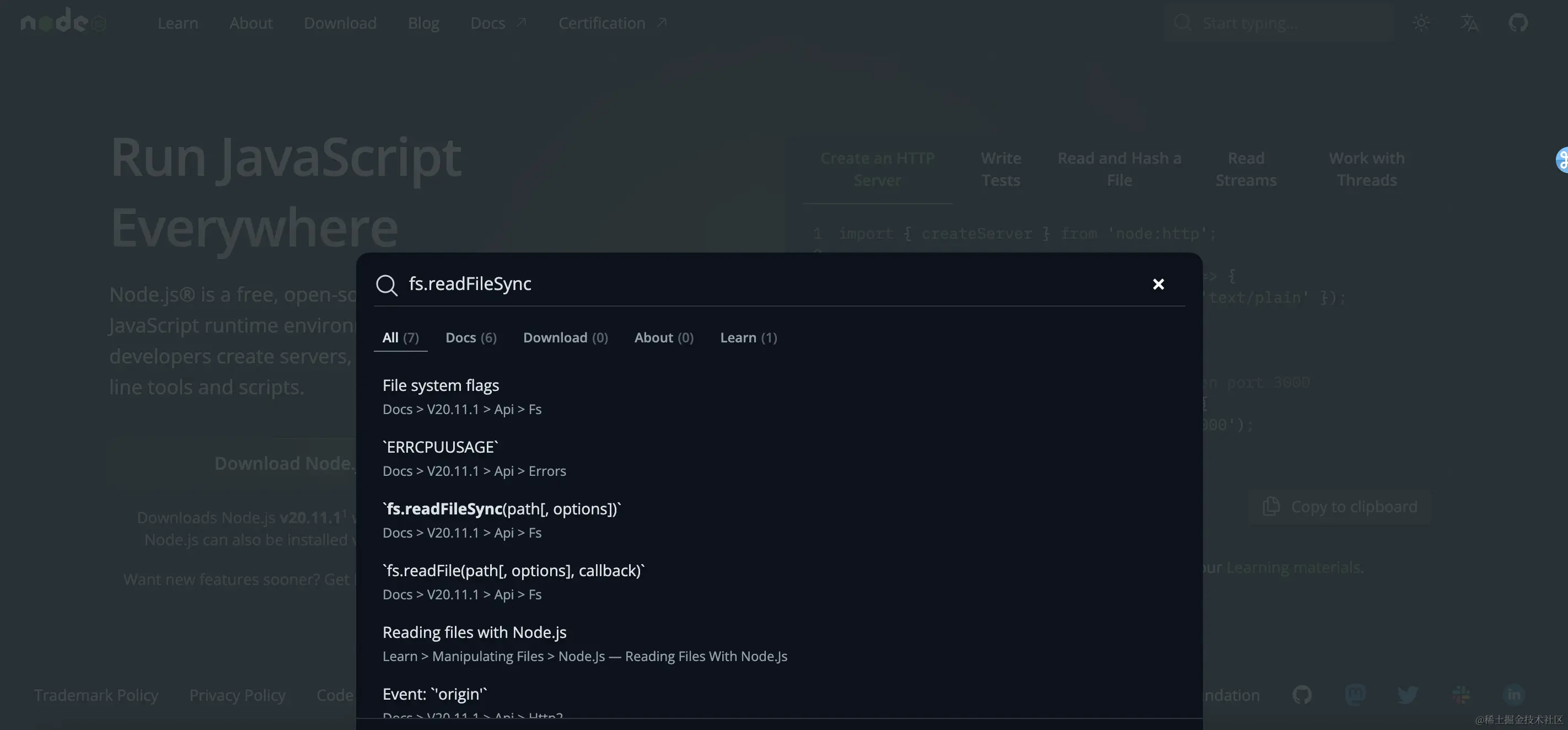Open fs.readFile(path[, options], callback) result
This screenshot has height=730, width=1568.
click(x=779, y=582)
